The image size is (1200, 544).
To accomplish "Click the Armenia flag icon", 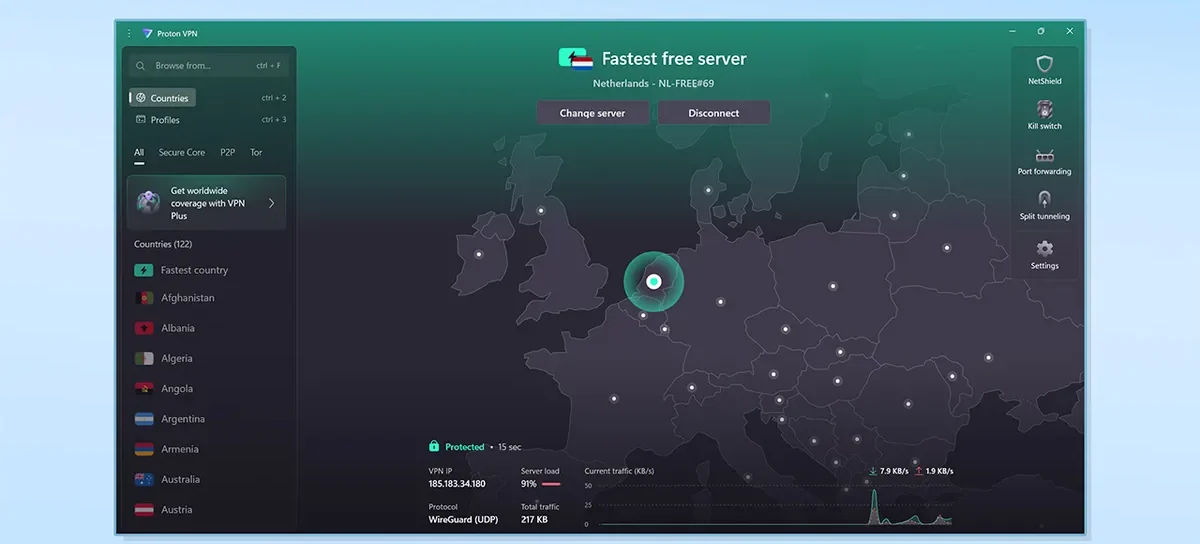I will coord(143,449).
